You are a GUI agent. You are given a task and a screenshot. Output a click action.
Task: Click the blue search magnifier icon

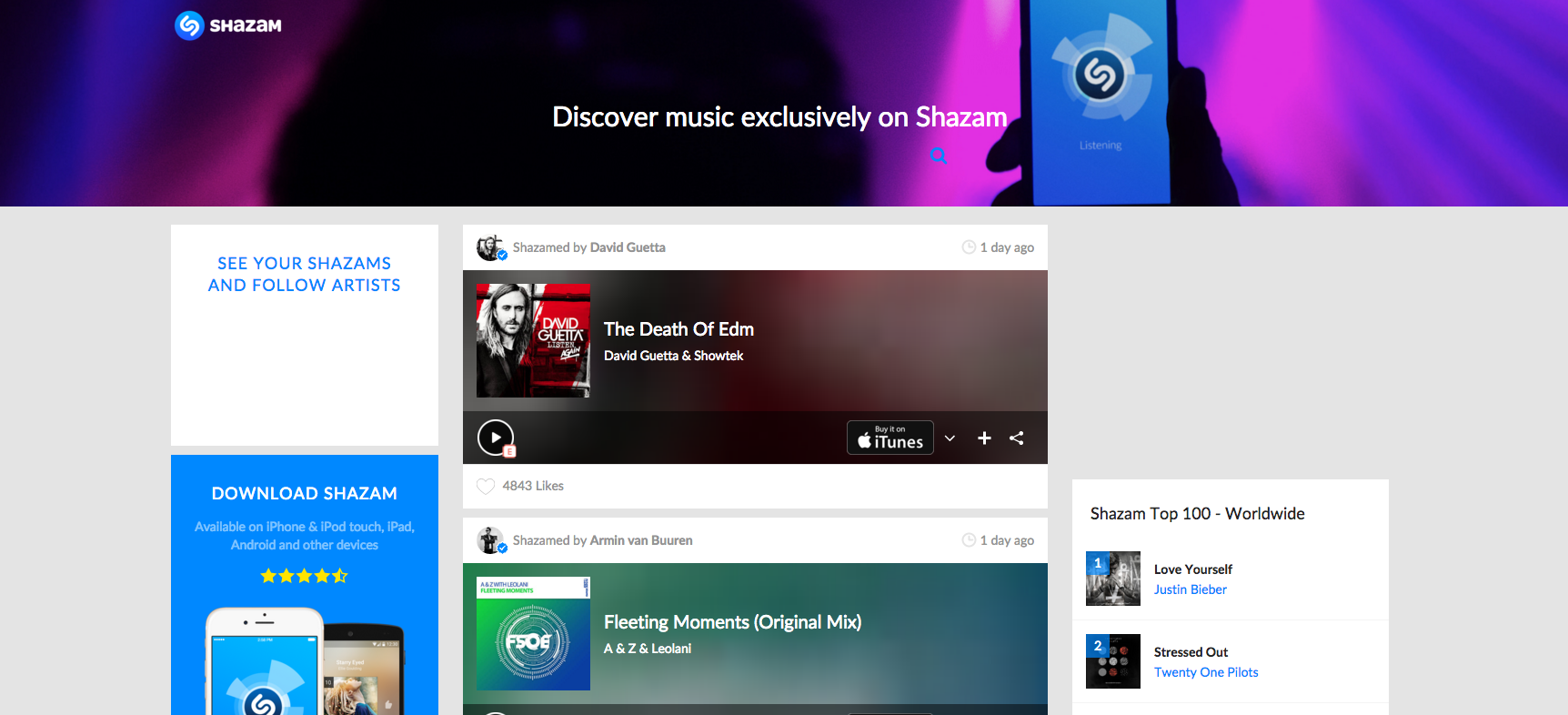pyautogui.click(x=939, y=156)
